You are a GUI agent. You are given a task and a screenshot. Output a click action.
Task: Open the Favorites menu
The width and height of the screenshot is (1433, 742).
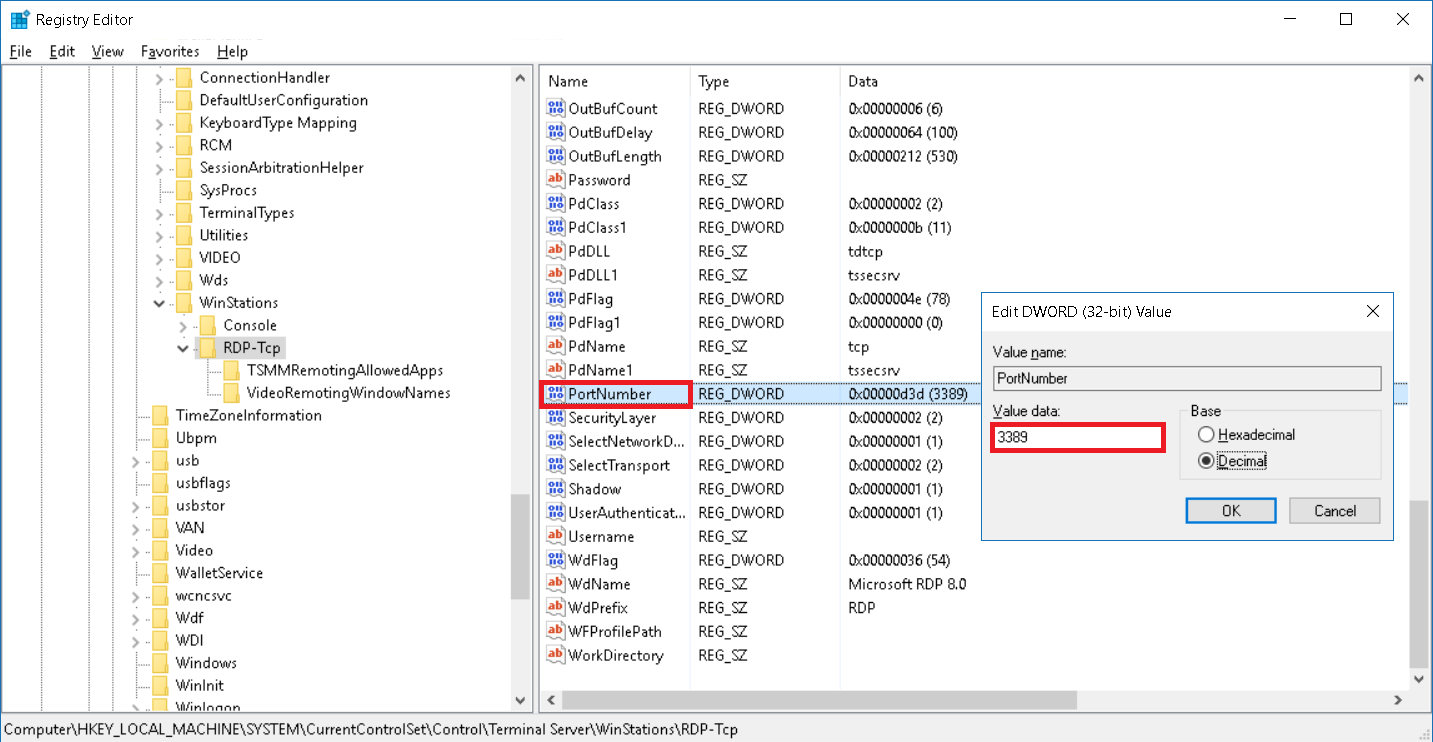170,51
